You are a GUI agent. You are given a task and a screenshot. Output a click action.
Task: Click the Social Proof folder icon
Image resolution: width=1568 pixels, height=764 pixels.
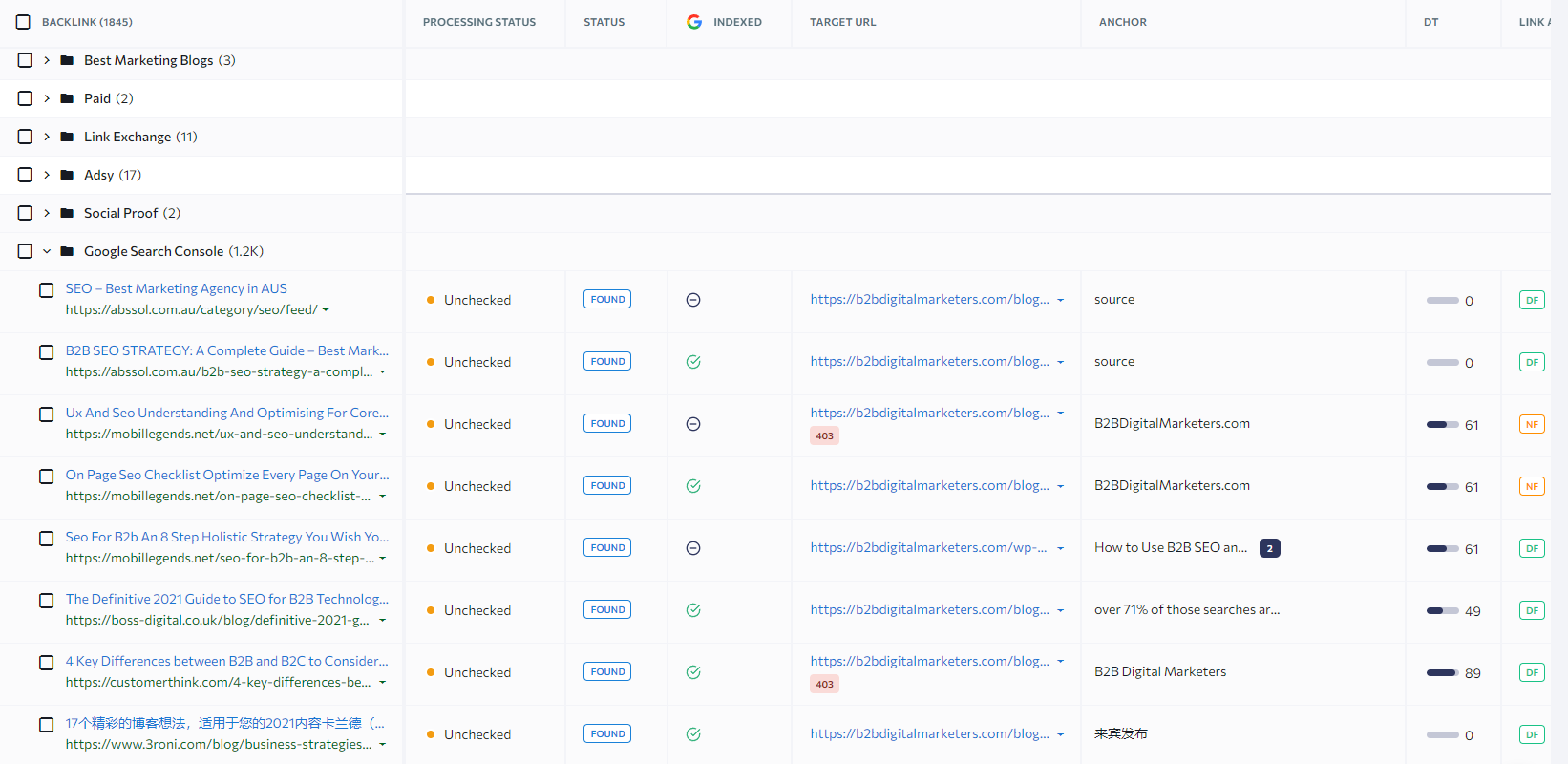click(x=67, y=213)
